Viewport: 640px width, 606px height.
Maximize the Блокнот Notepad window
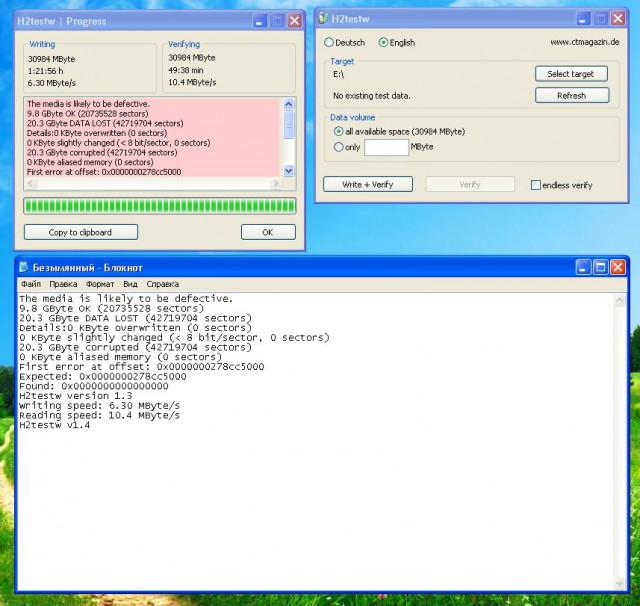coord(600,267)
